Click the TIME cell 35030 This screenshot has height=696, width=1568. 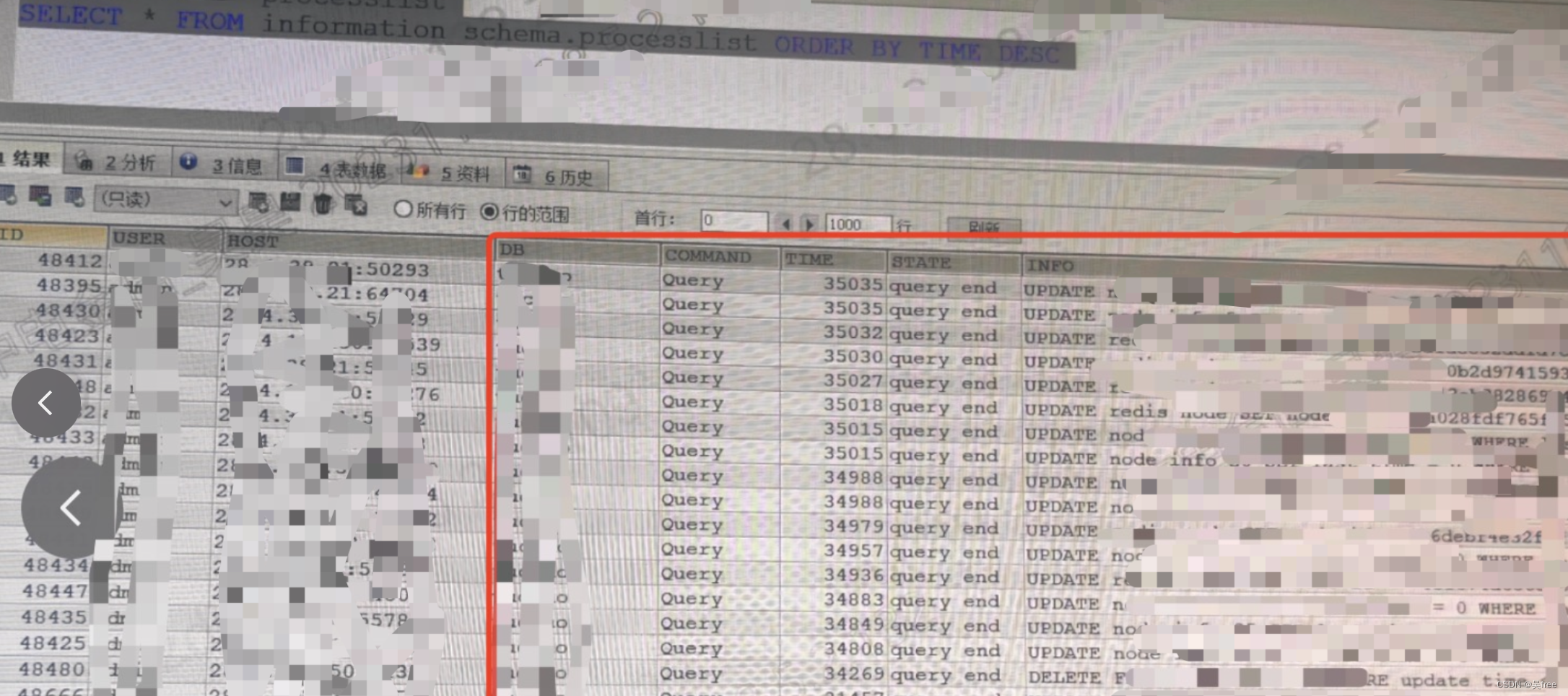tap(853, 356)
